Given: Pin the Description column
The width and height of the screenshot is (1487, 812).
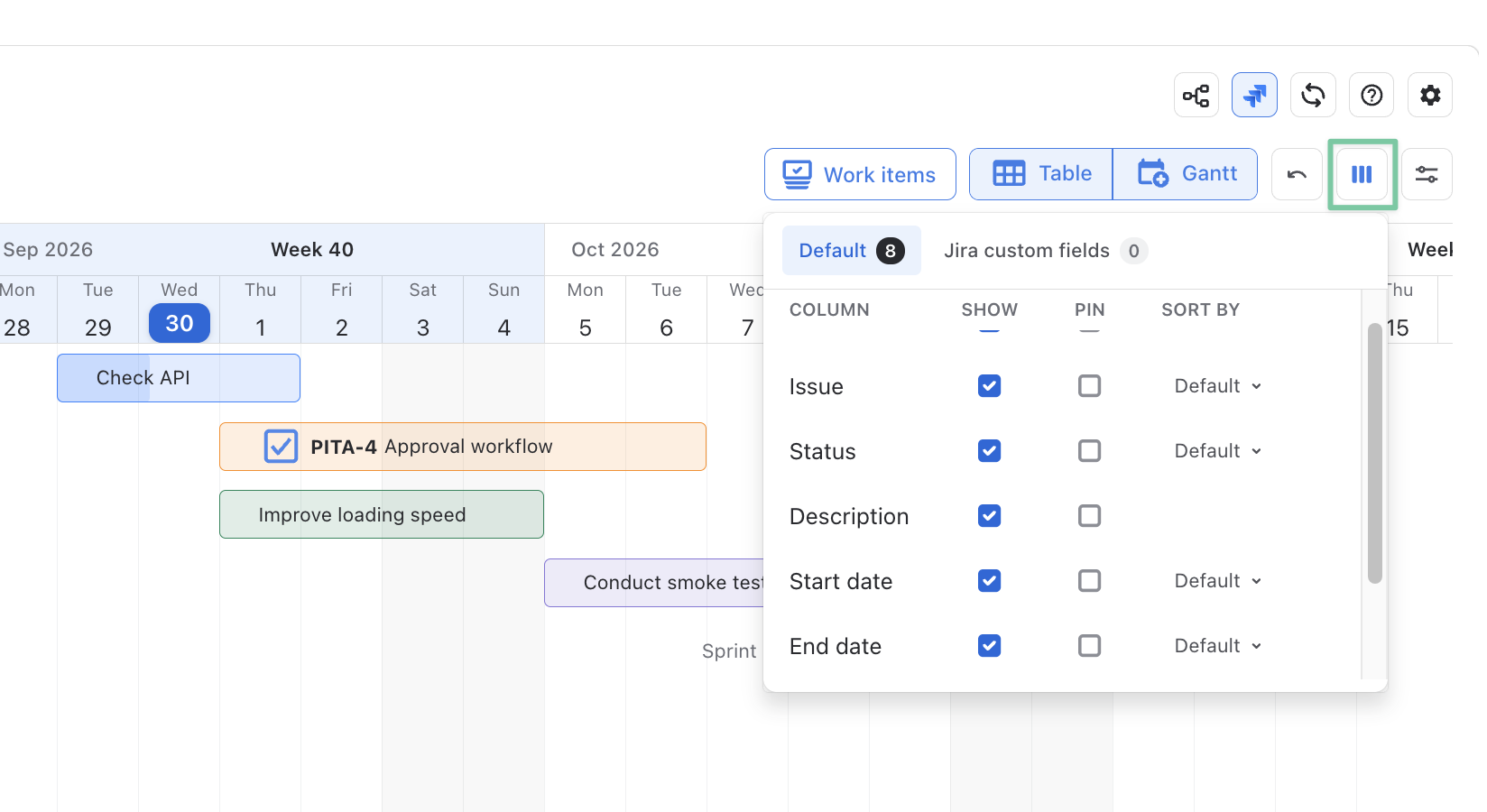Looking at the screenshot, I should 1090,516.
